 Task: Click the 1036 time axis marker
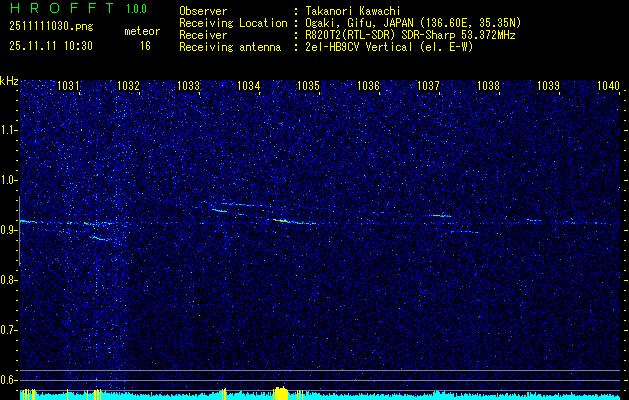(368, 85)
